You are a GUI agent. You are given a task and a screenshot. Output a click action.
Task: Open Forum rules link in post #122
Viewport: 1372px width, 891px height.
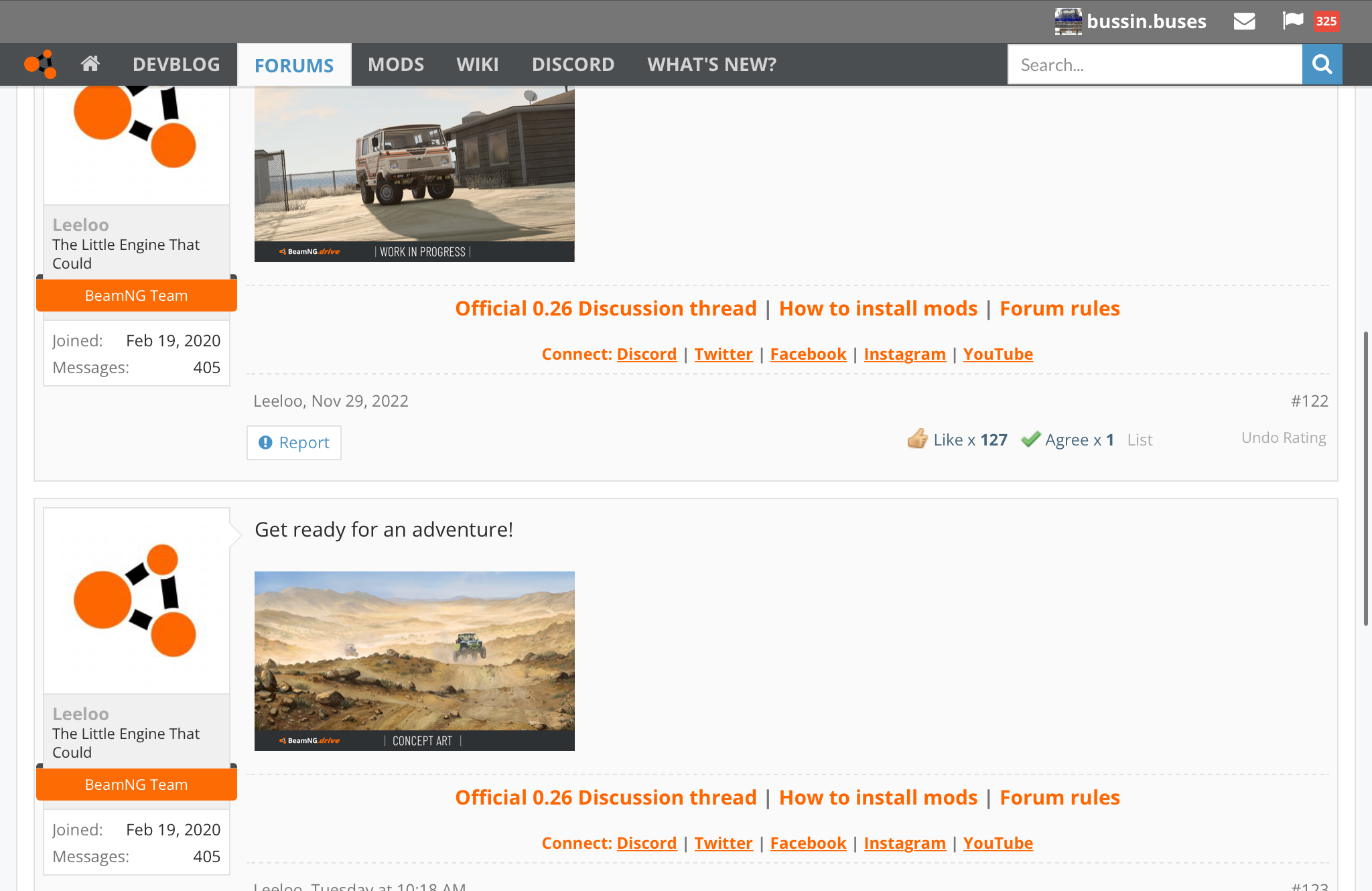[1060, 308]
